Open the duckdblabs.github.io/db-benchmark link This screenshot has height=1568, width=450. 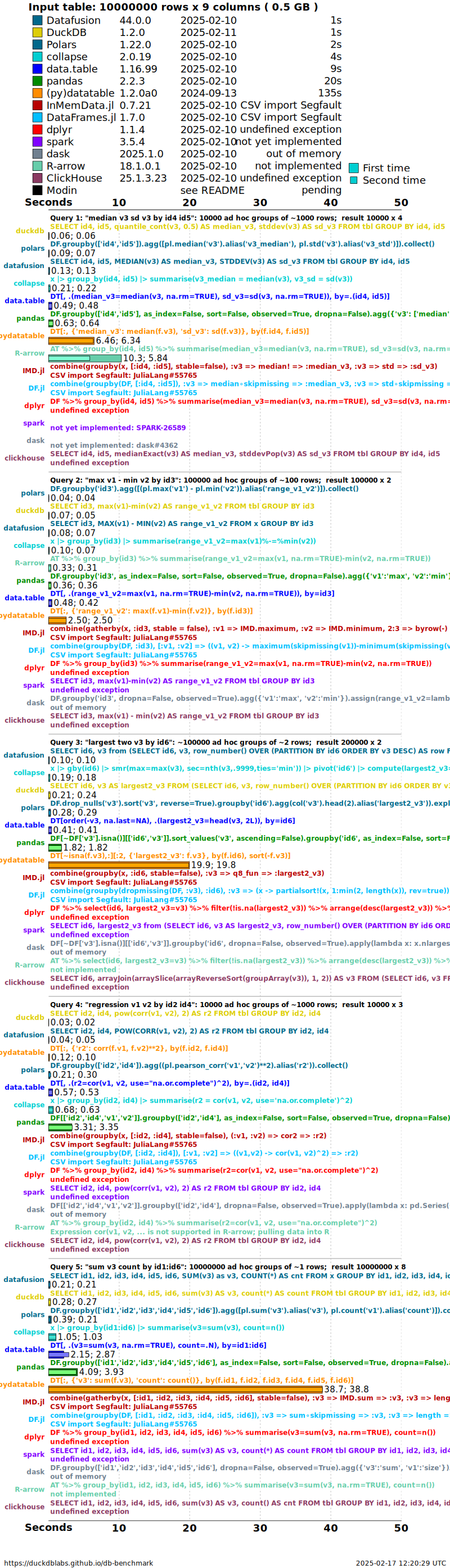coord(79,1562)
